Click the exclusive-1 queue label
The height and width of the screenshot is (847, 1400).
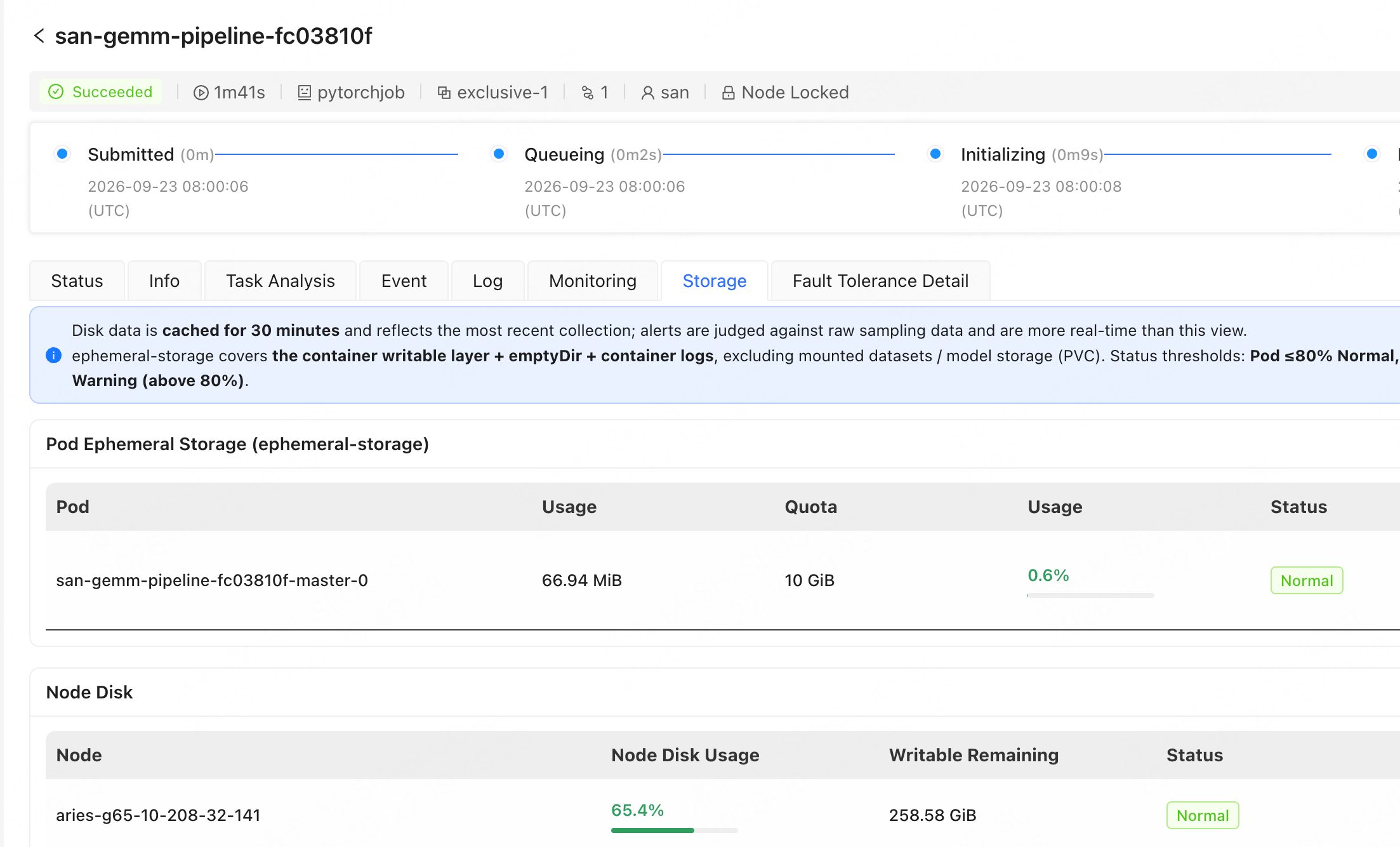coord(503,93)
